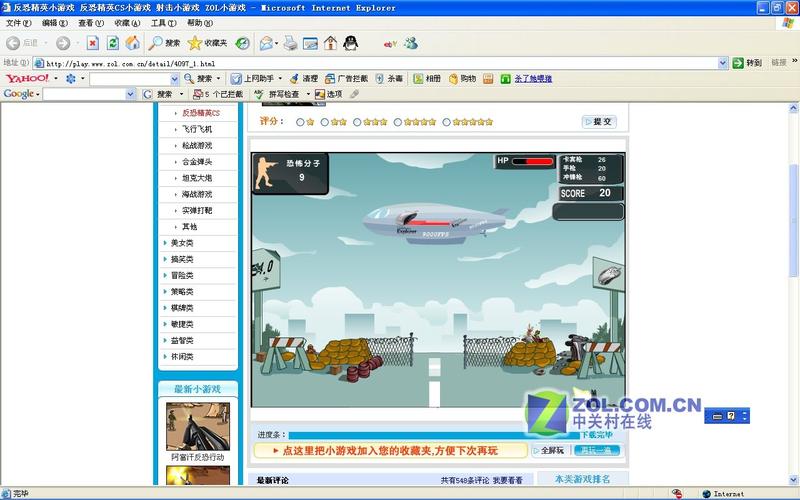
Task: Select the three-star rating radio button
Action: [x=357, y=122]
